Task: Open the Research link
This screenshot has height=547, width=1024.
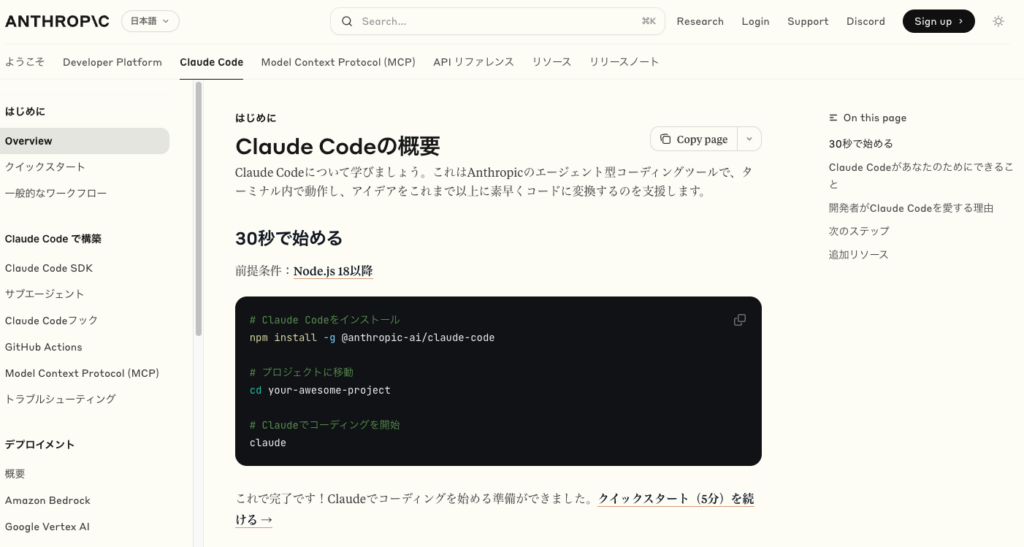Action: coord(700,22)
